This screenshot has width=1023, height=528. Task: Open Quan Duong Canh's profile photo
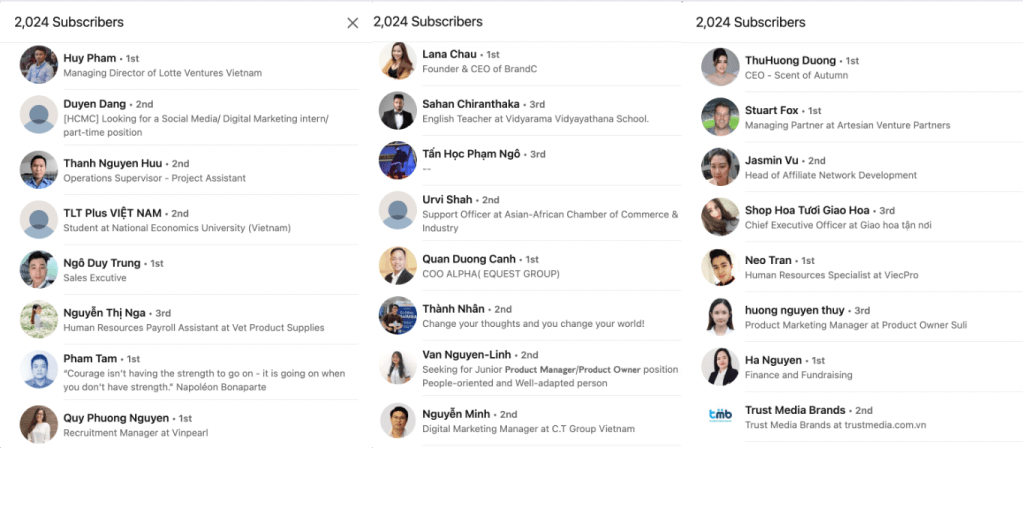[398, 265]
